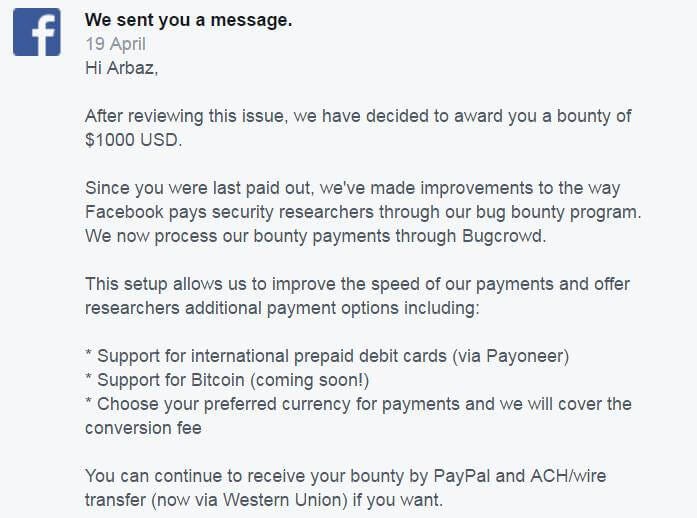Image resolution: width=697 pixels, height=518 pixels.
Task: Click the 'Since you were last paid out' line
Action: tap(353, 188)
